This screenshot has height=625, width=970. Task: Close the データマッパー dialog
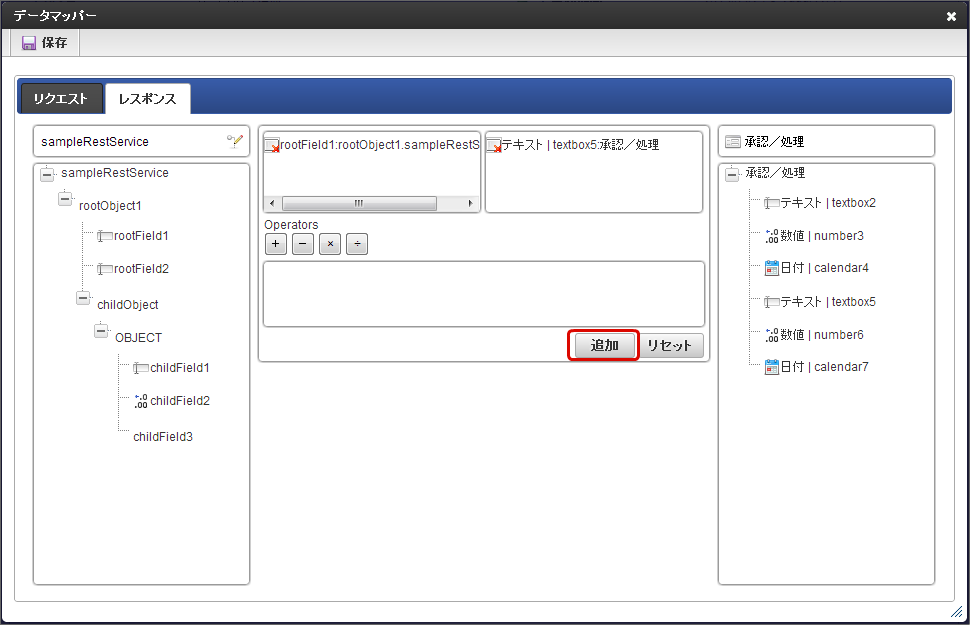[951, 16]
